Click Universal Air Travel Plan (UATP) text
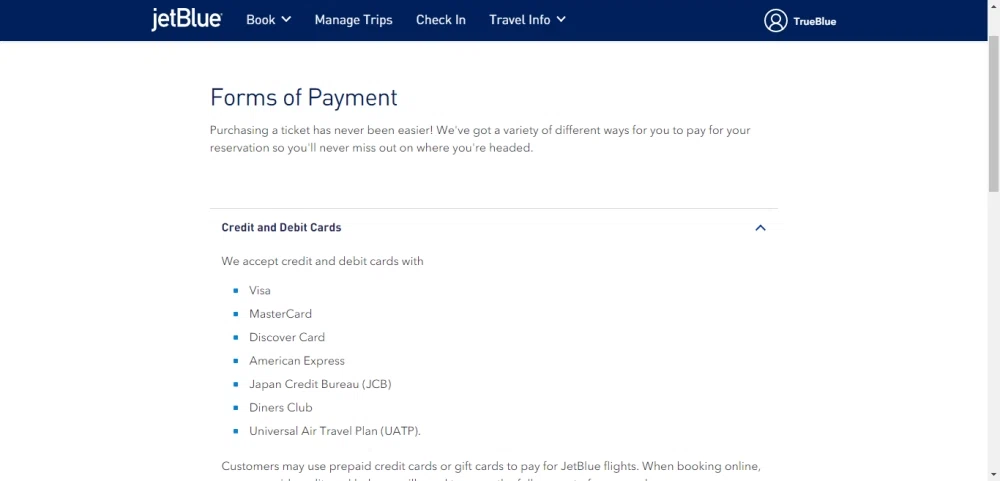The image size is (1000, 481). (x=335, y=431)
